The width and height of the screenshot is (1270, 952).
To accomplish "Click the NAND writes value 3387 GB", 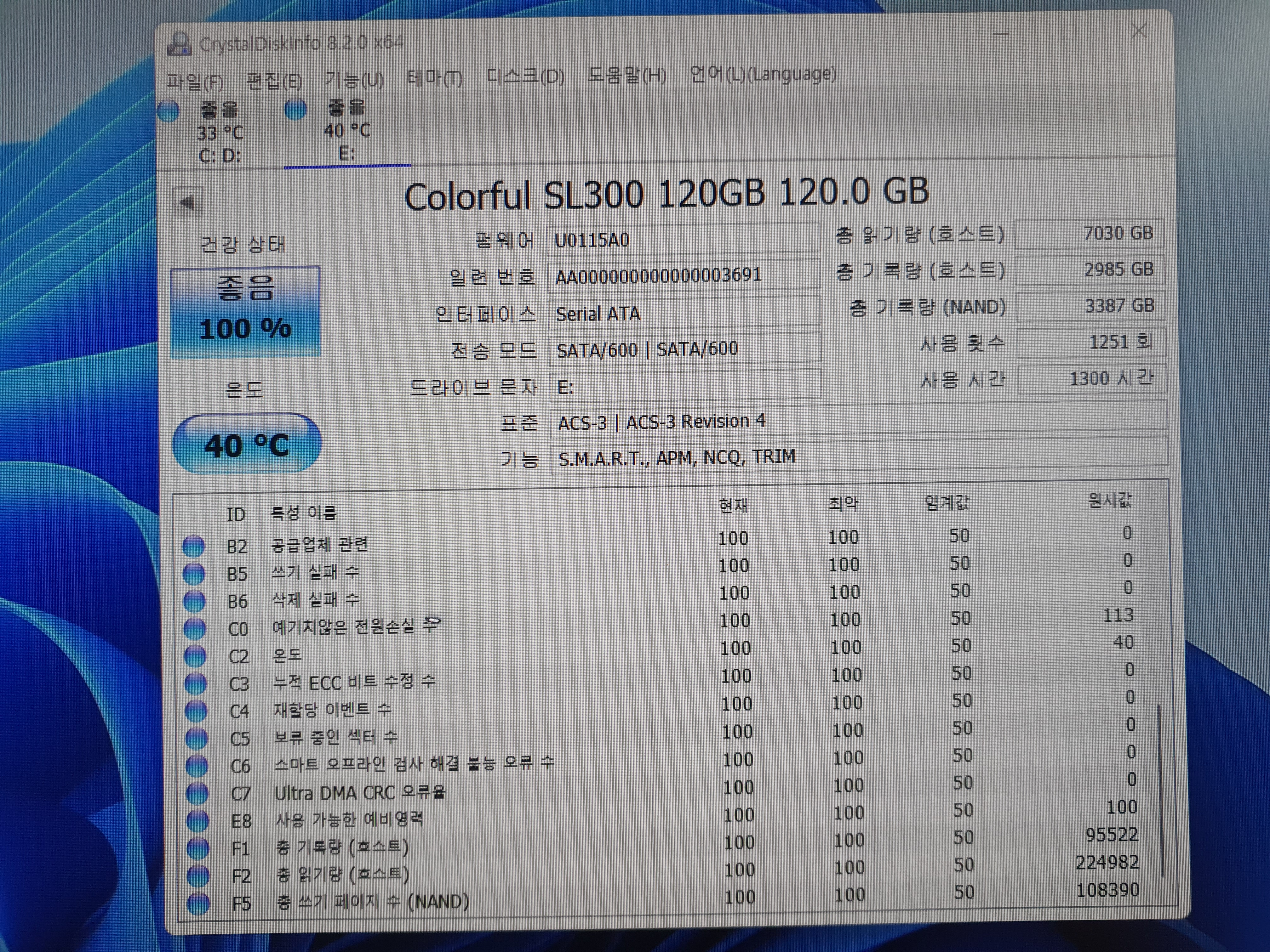I will (x=1090, y=306).
